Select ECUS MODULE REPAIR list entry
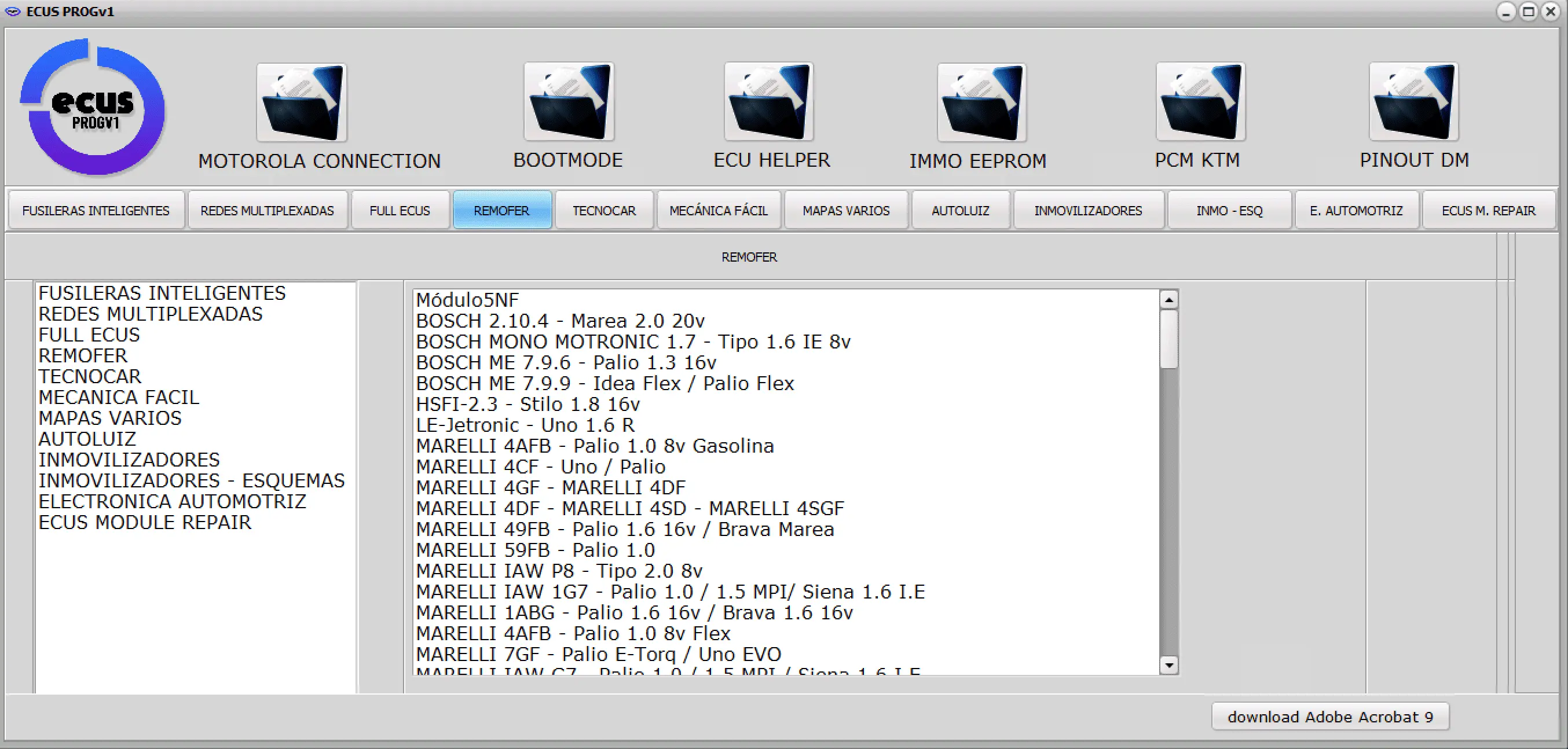The height and width of the screenshot is (749, 1568). tap(144, 522)
